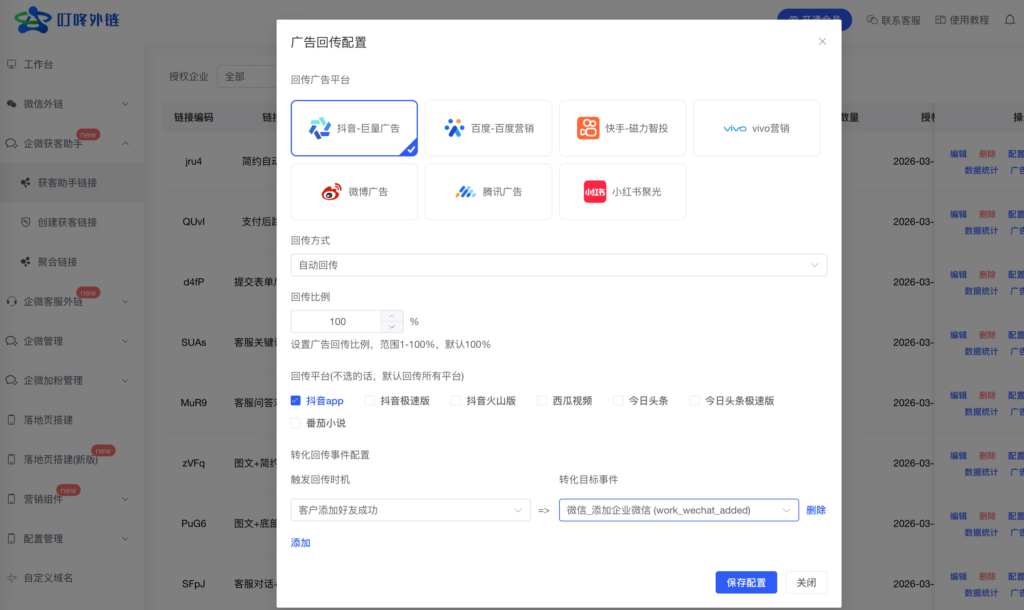Image resolution: width=1024 pixels, height=610 pixels.
Task: Check the 番茄小说 checkbox
Action: tap(296, 423)
